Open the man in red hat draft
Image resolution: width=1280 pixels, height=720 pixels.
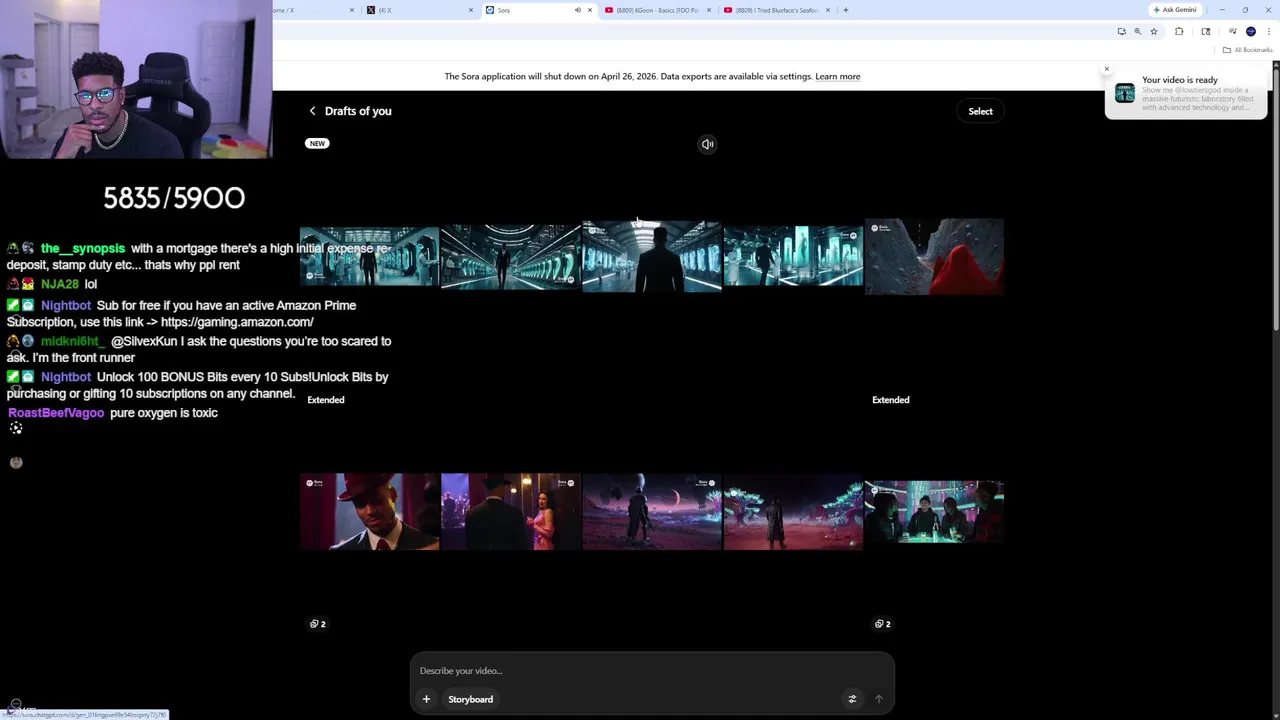point(369,512)
